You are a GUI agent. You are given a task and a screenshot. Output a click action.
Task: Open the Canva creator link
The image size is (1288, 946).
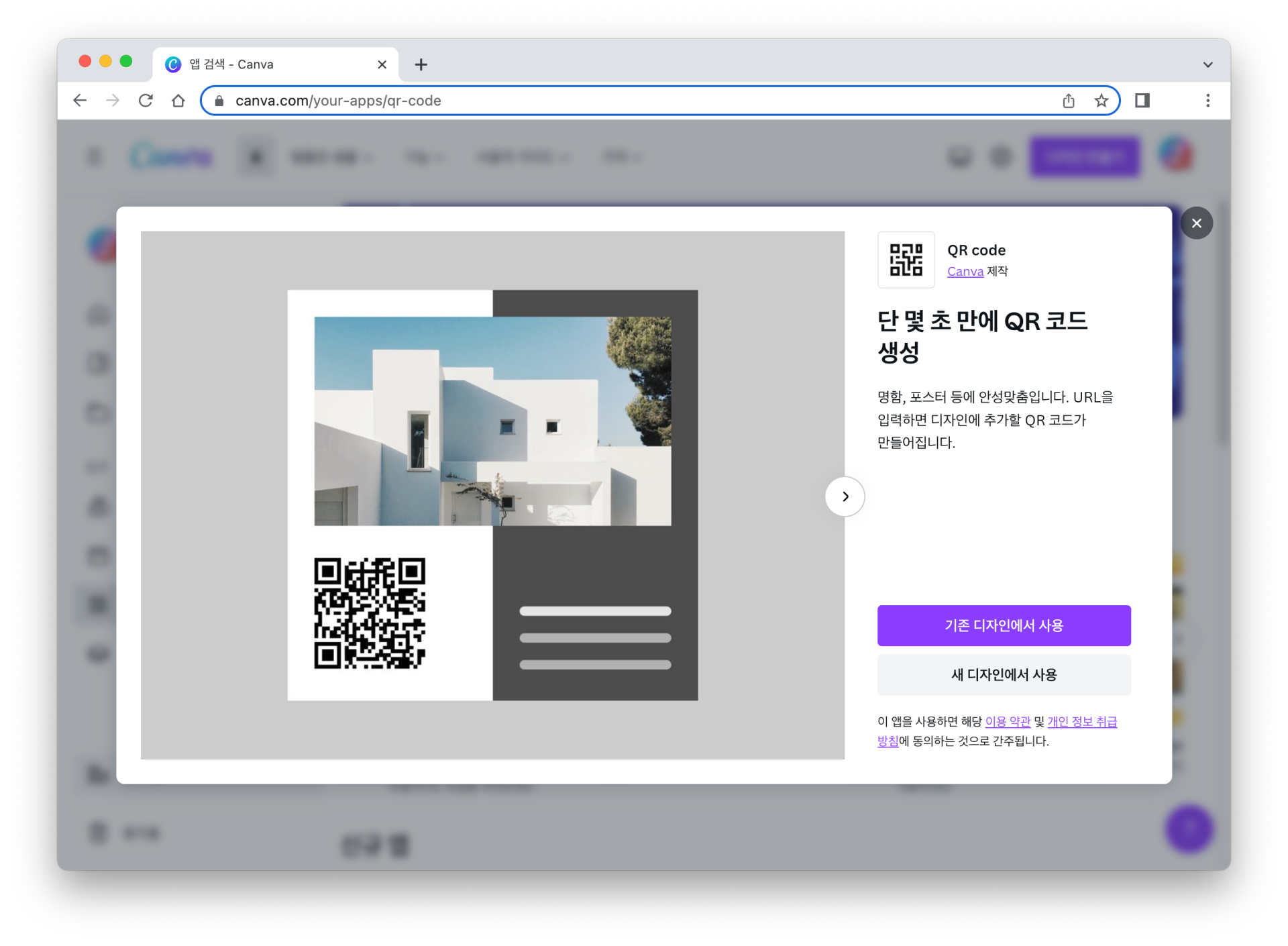tap(965, 272)
